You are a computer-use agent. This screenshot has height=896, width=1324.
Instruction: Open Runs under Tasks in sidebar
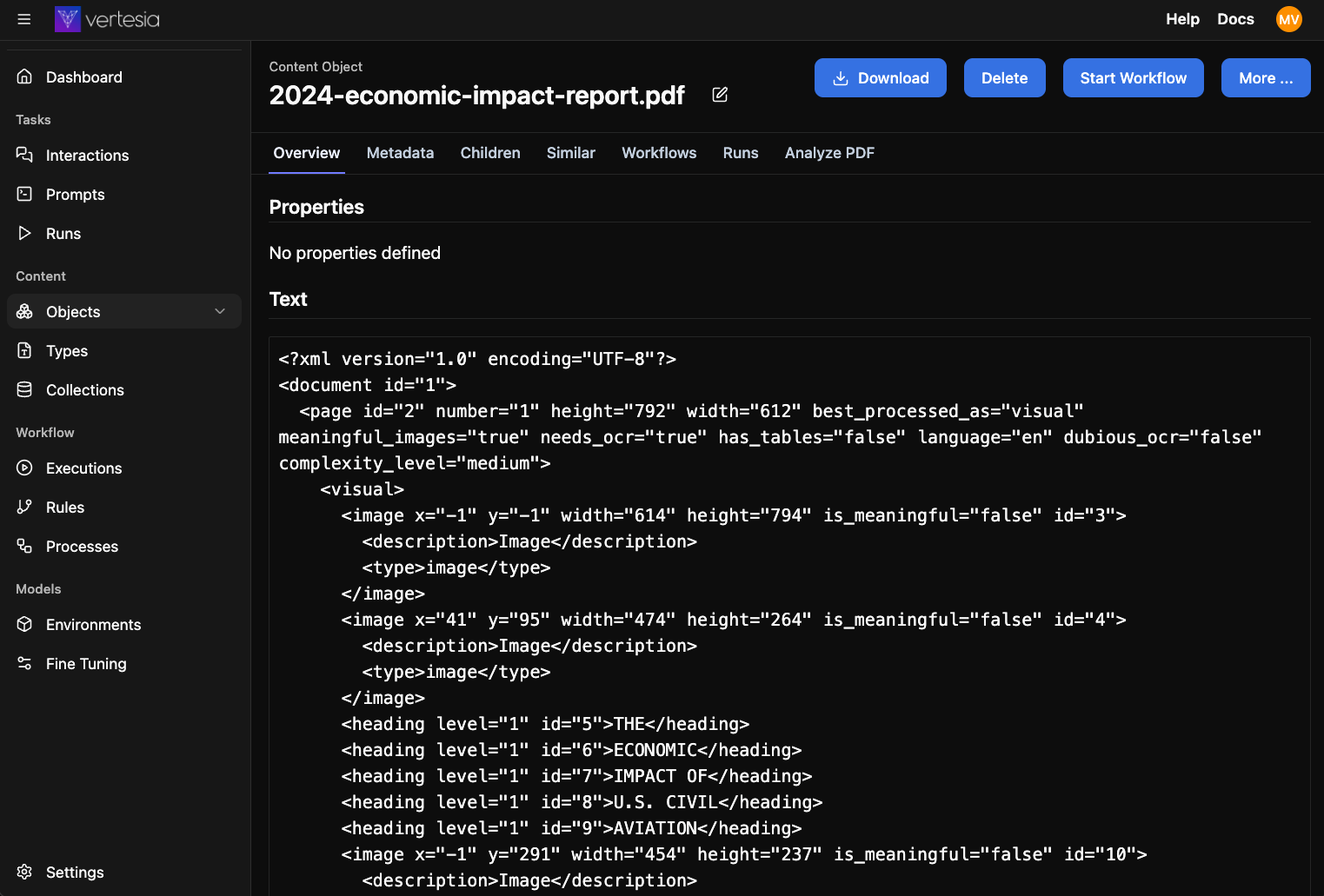coord(124,233)
